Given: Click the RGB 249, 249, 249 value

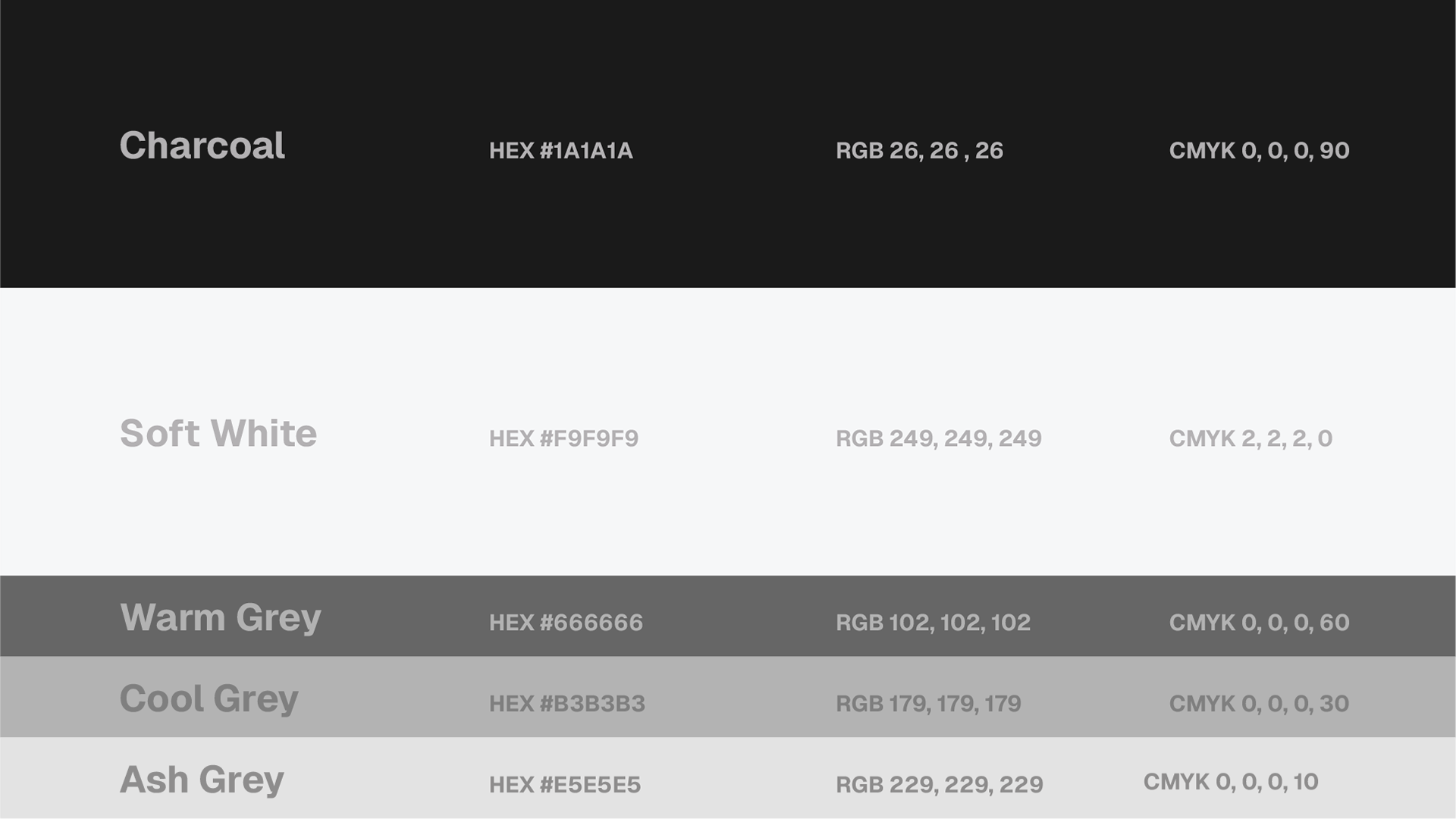Looking at the screenshot, I should (938, 438).
